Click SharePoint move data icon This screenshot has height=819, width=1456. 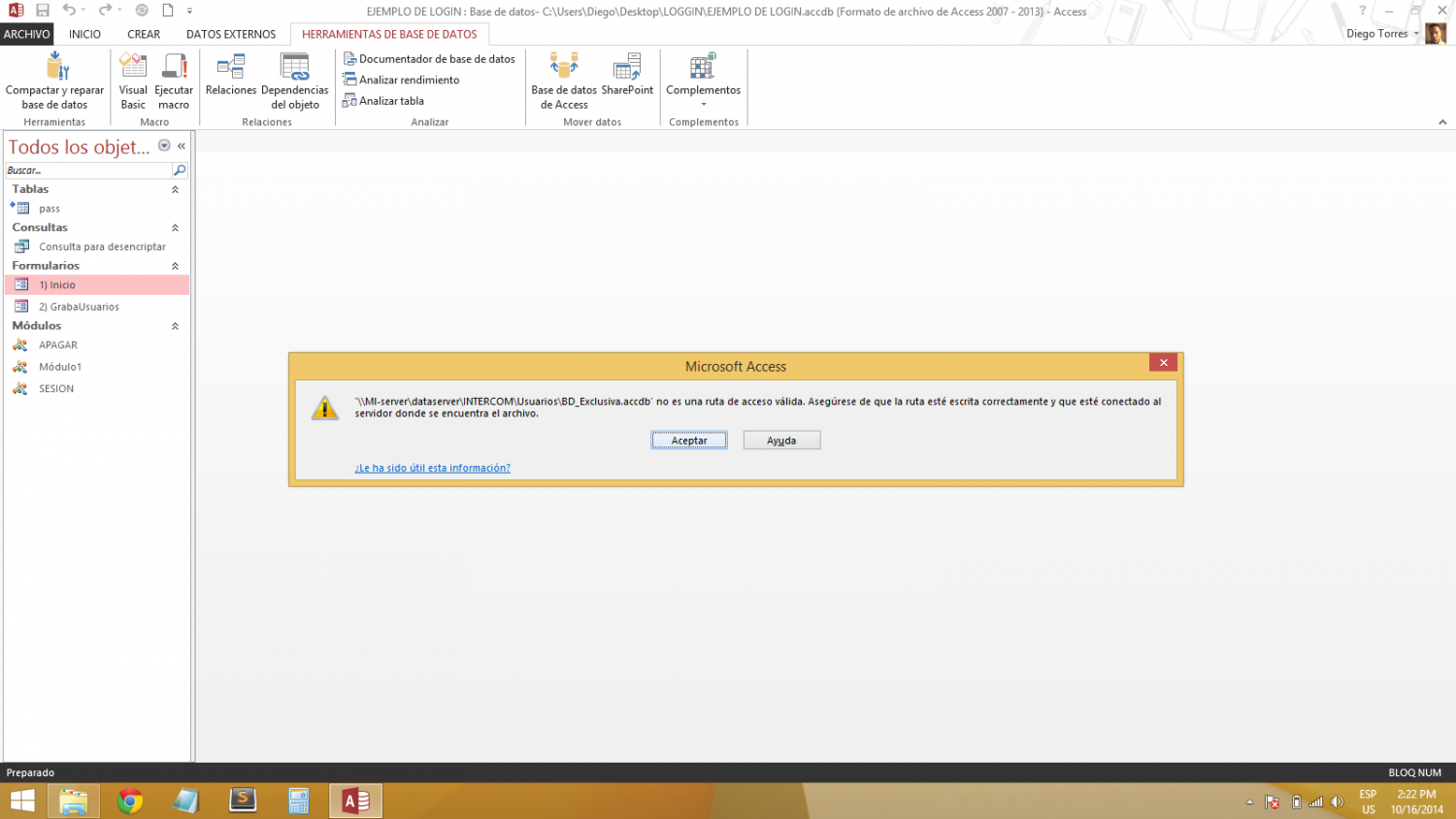click(627, 76)
